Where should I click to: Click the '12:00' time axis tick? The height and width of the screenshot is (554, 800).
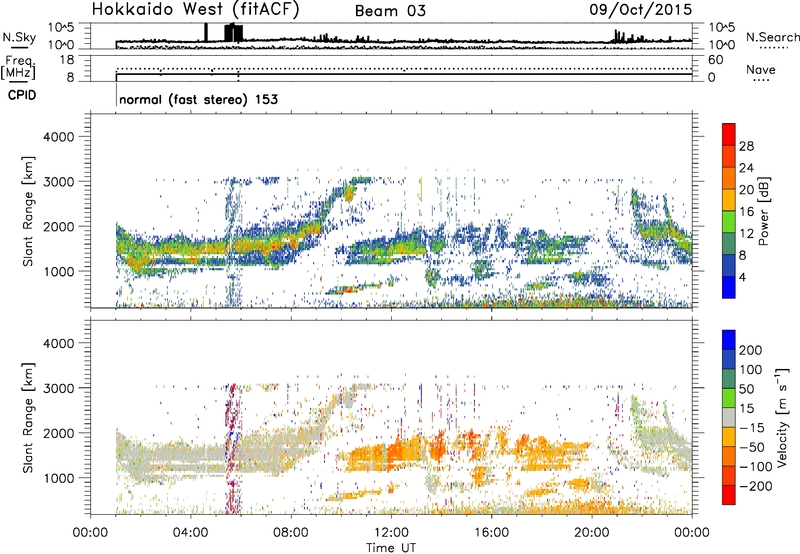[391, 533]
